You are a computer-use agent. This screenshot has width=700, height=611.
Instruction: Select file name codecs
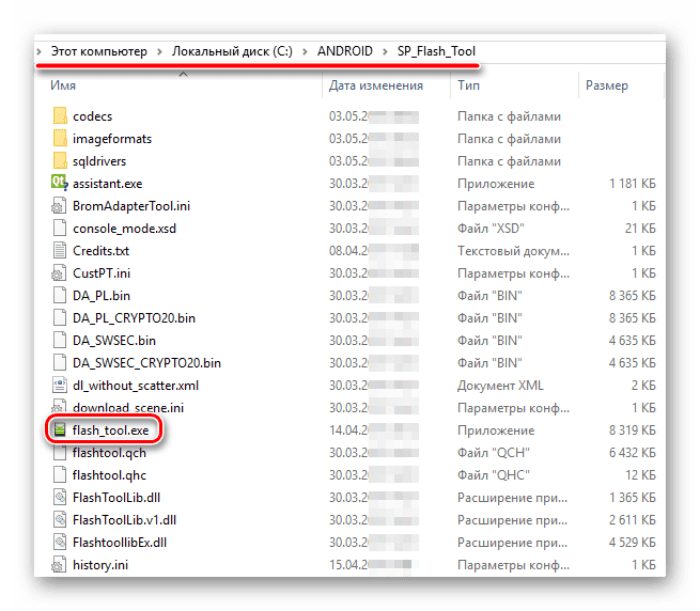[92, 116]
